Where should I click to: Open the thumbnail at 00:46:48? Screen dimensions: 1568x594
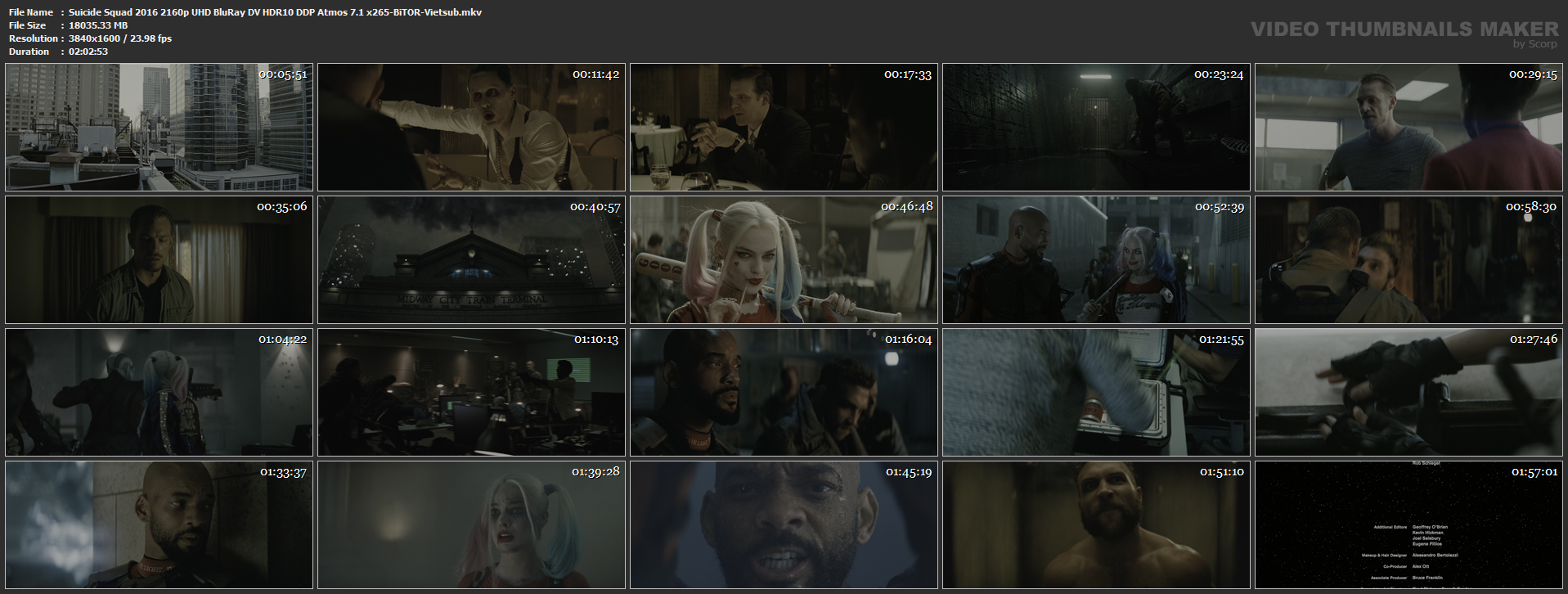click(x=784, y=259)
